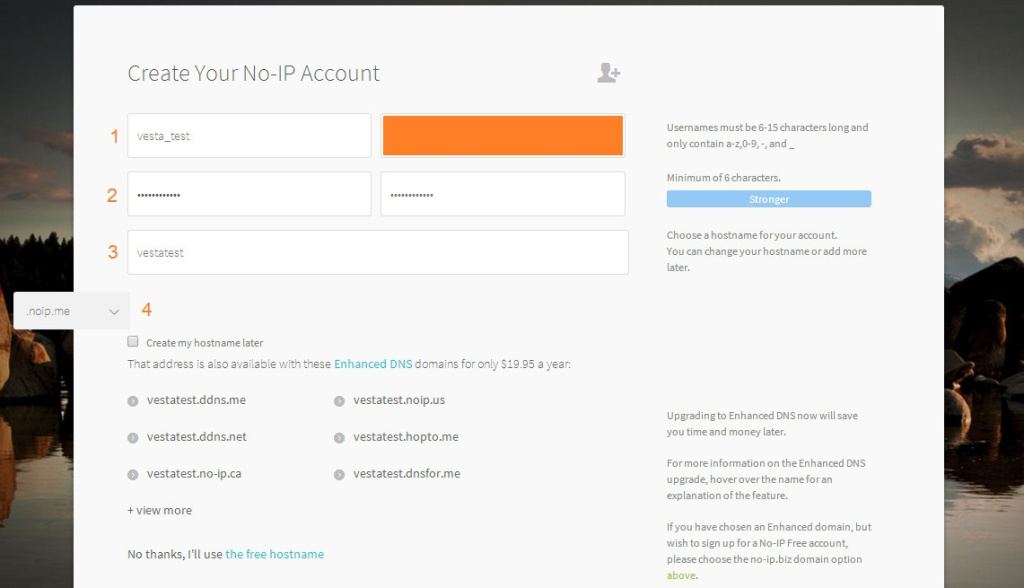
Task: Choose the vestatest.ddns.me domain text
Action: [196, 400]
